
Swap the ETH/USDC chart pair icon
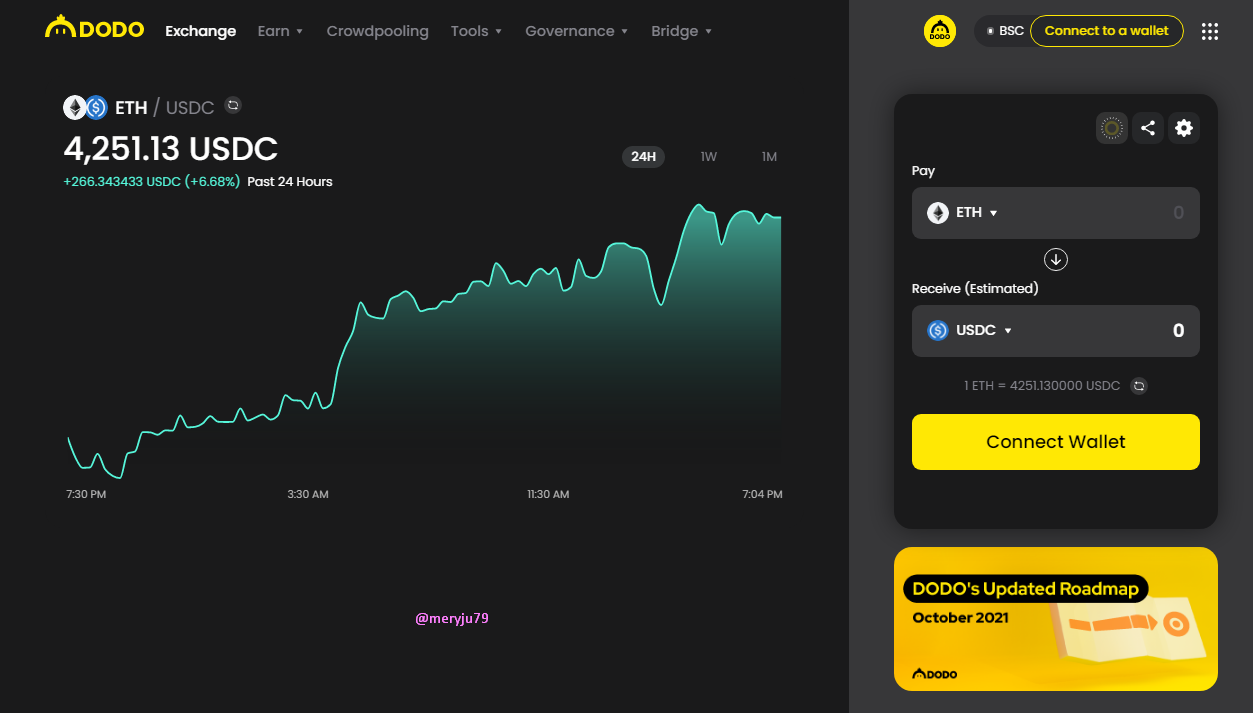(233, 105)
